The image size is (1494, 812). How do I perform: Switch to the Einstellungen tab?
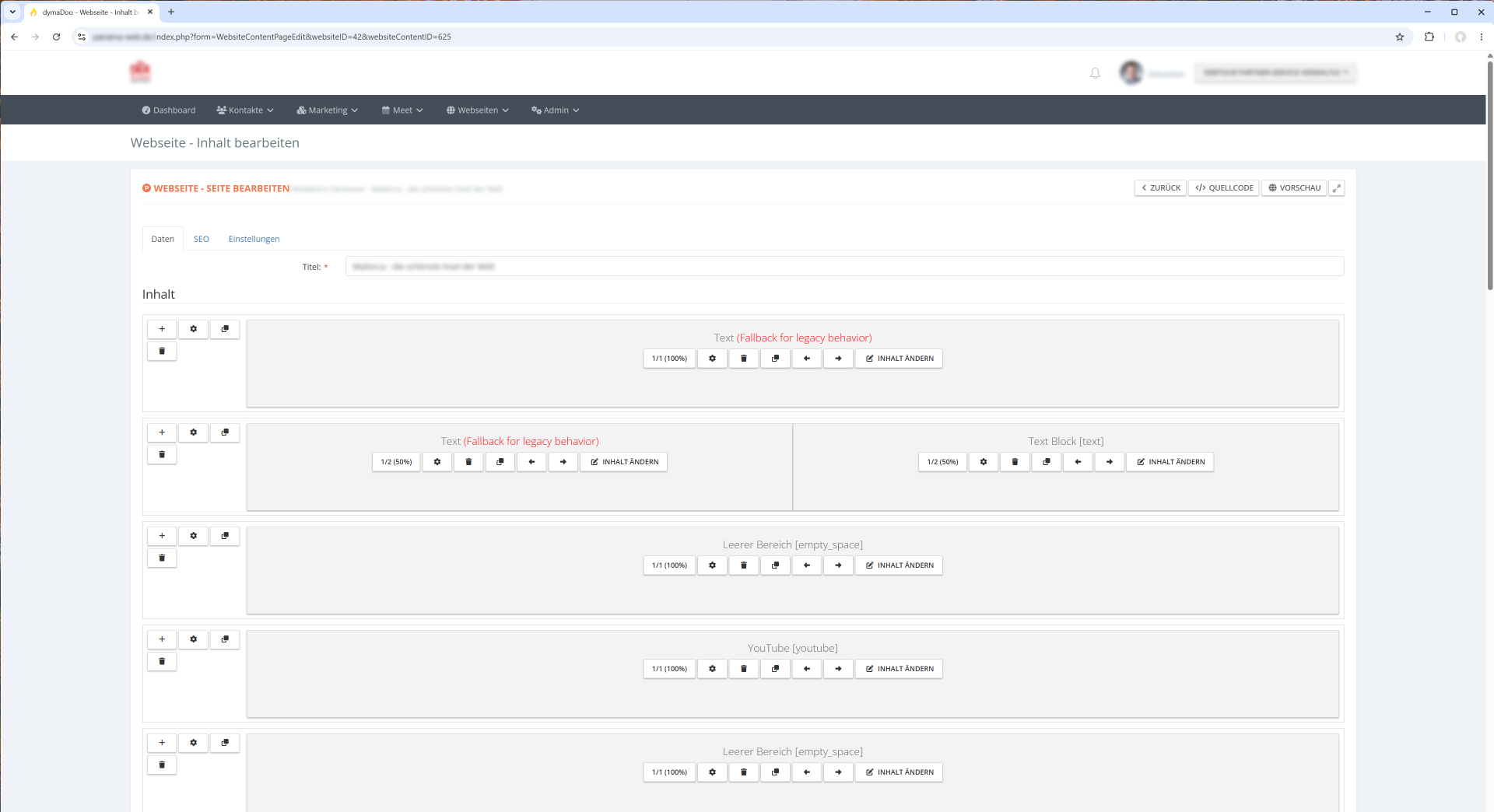click(x=254, y=239)
